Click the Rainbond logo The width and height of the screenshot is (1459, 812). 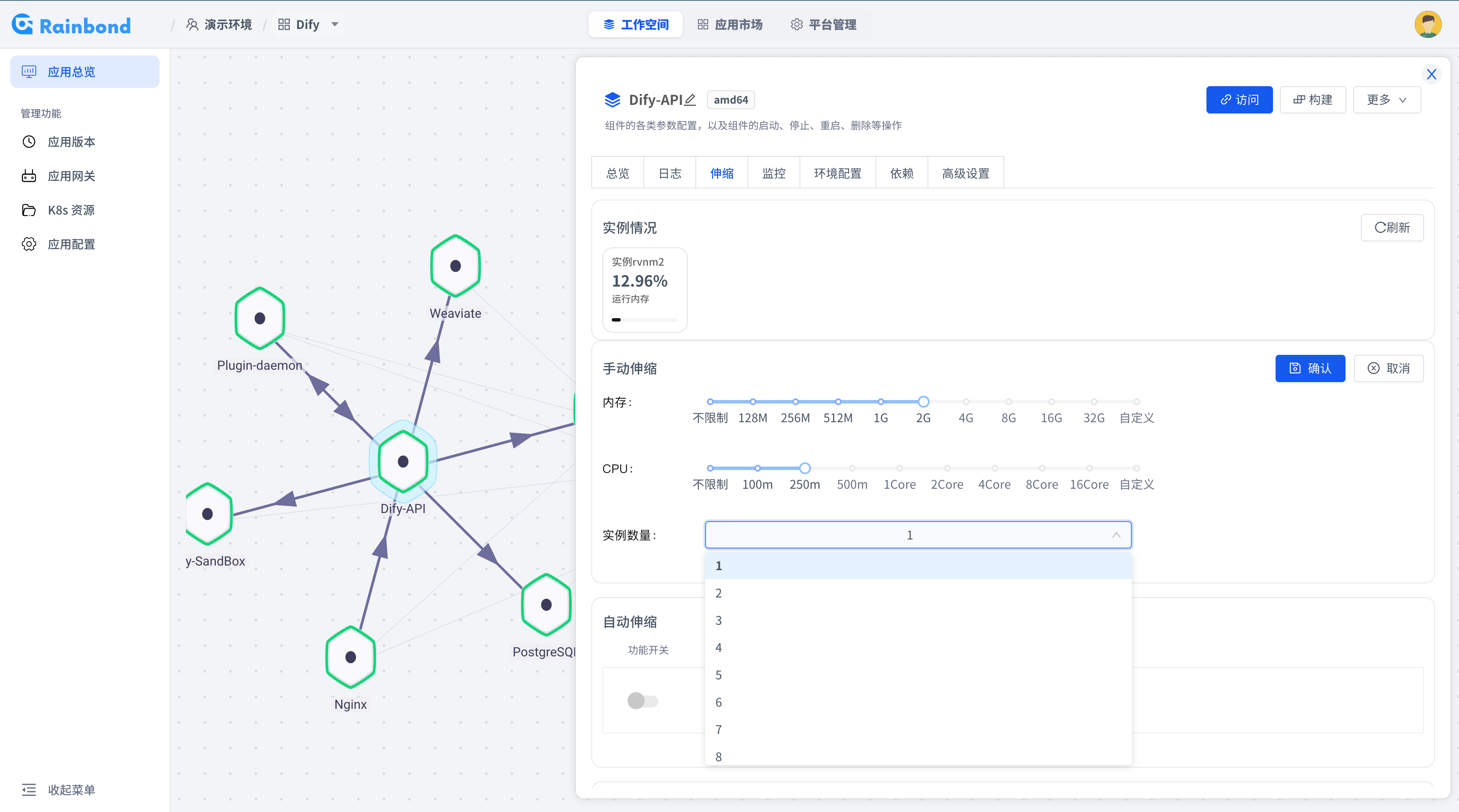71,25
